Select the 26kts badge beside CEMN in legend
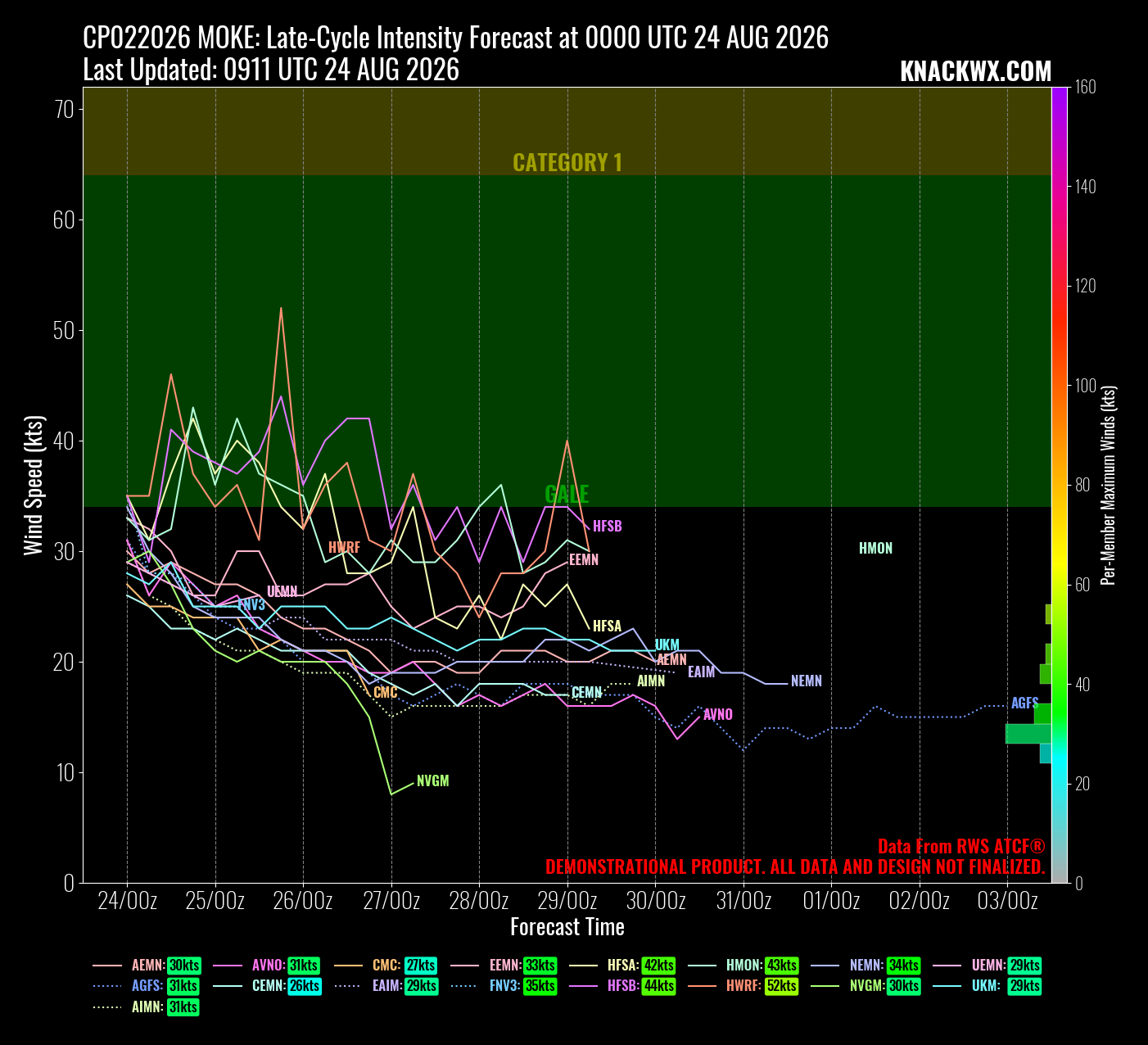The height and width of the screenshot is (1045, 1148). [x=304, y=986]
